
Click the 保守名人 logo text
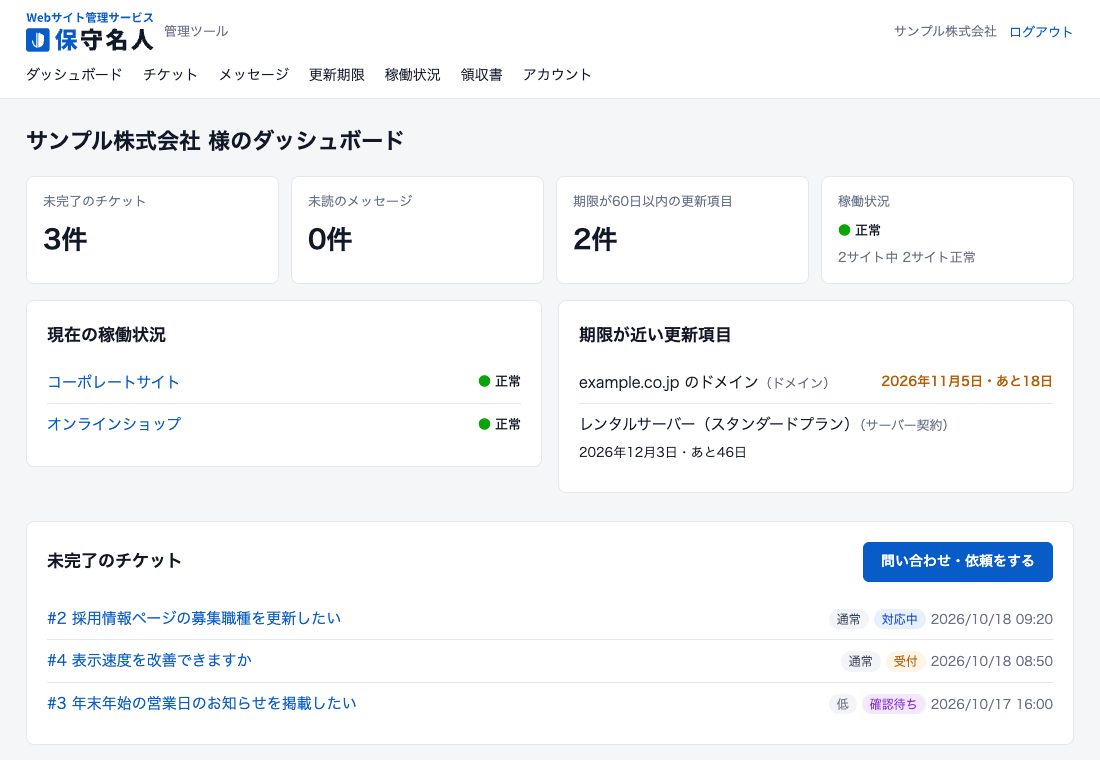tap(104, 40)
